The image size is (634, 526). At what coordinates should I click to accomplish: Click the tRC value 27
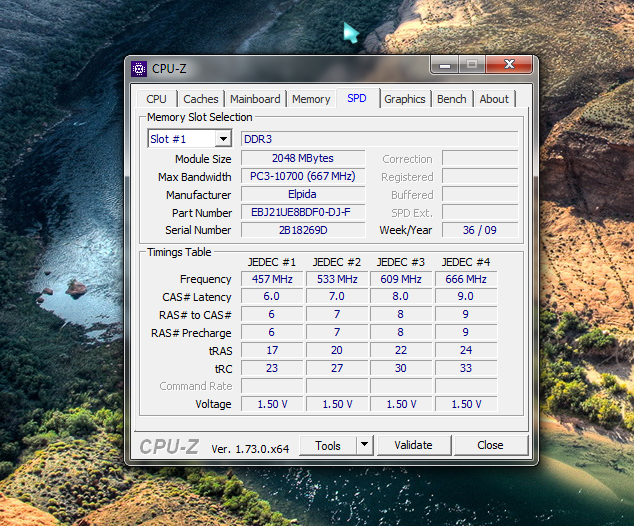(x=337, y=368)
